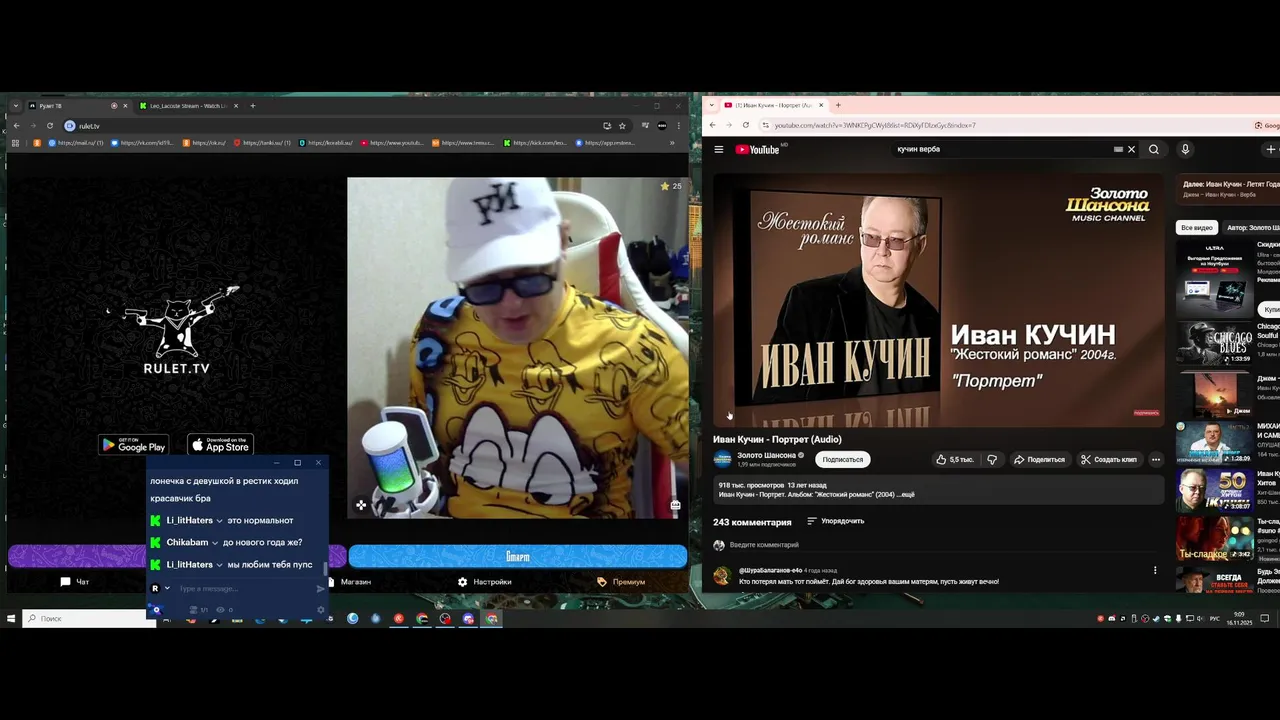Open chat identity dropdown beside R badge
Screen dimensions: 1280x720
tap(167, 588)
